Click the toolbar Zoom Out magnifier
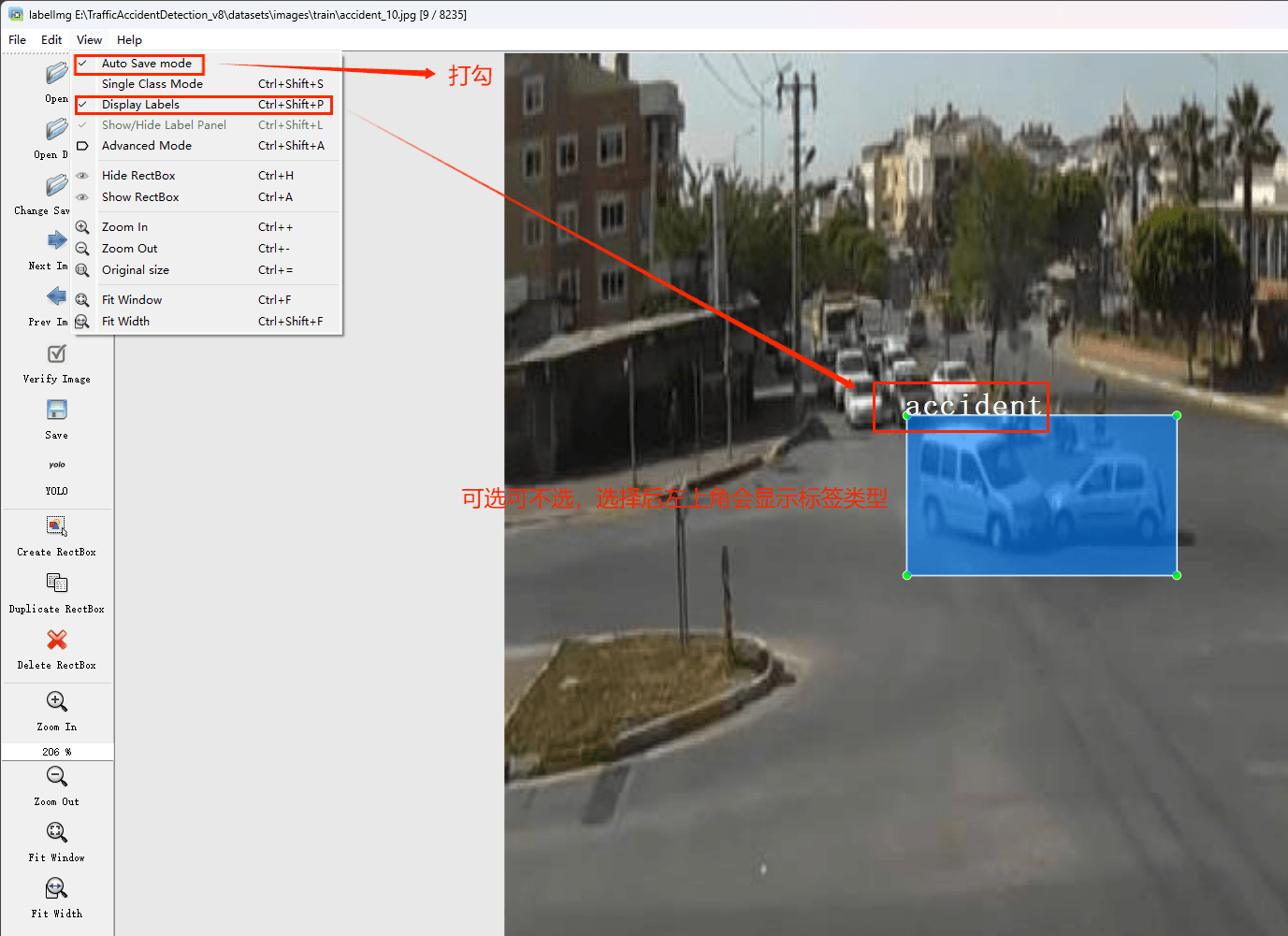 [56, 777]
